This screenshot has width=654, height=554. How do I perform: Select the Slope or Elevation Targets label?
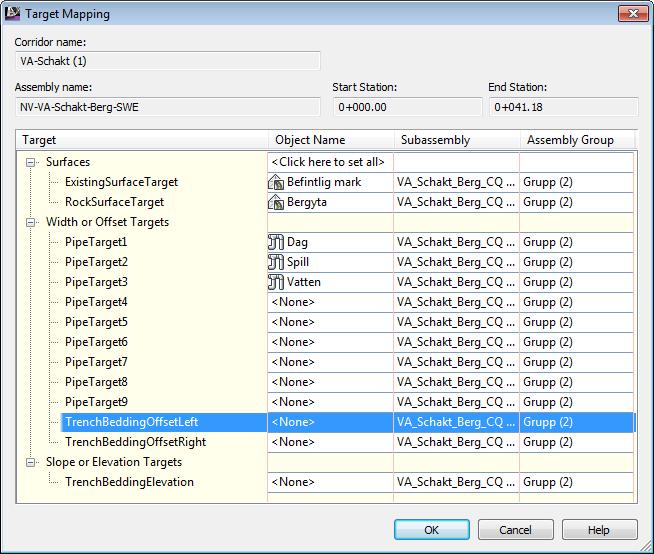(x=114, y=462)
